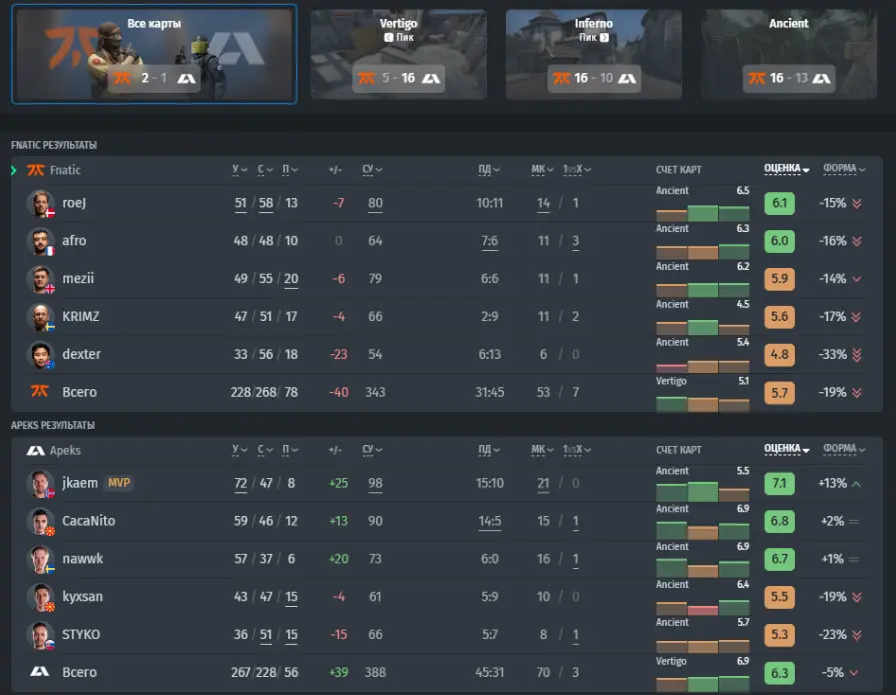Click the Apeks team logo in table header
Viewport: 896px width, 695px height.
click(35, 450)
